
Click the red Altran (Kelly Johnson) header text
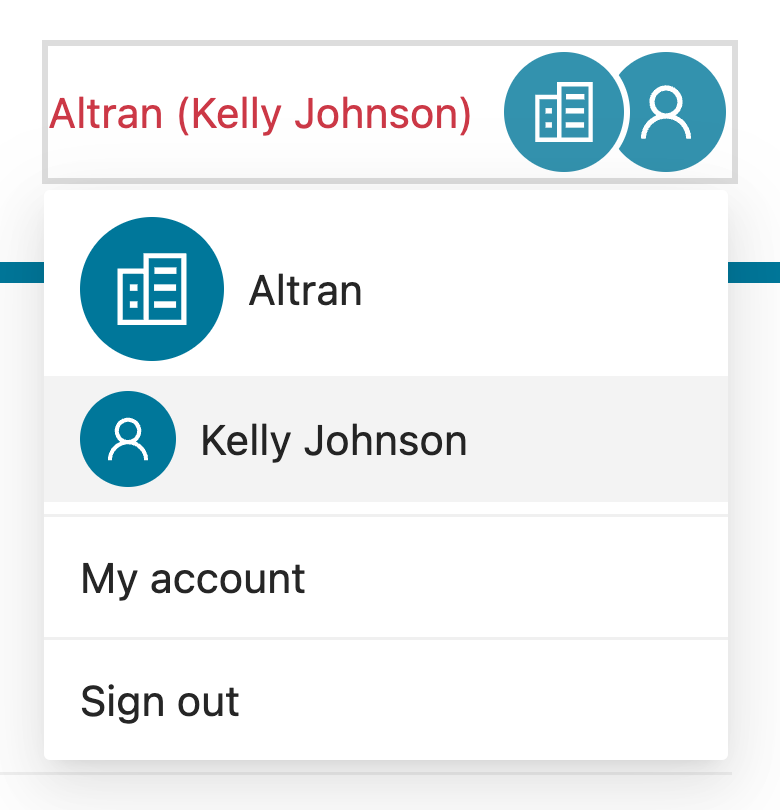(260, 114)
